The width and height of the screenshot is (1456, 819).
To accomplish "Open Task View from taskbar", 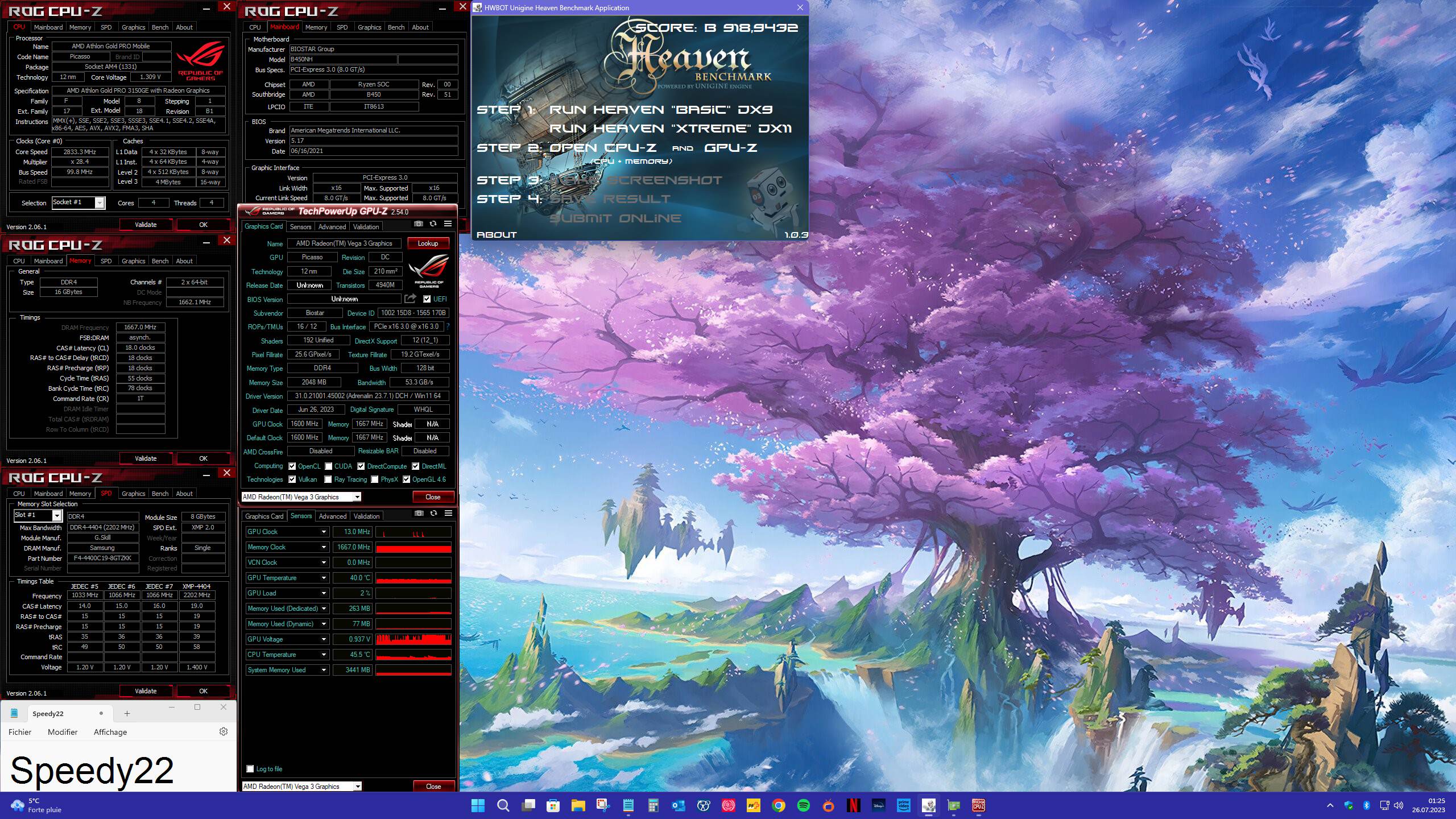I will click(x=528, y=805).
